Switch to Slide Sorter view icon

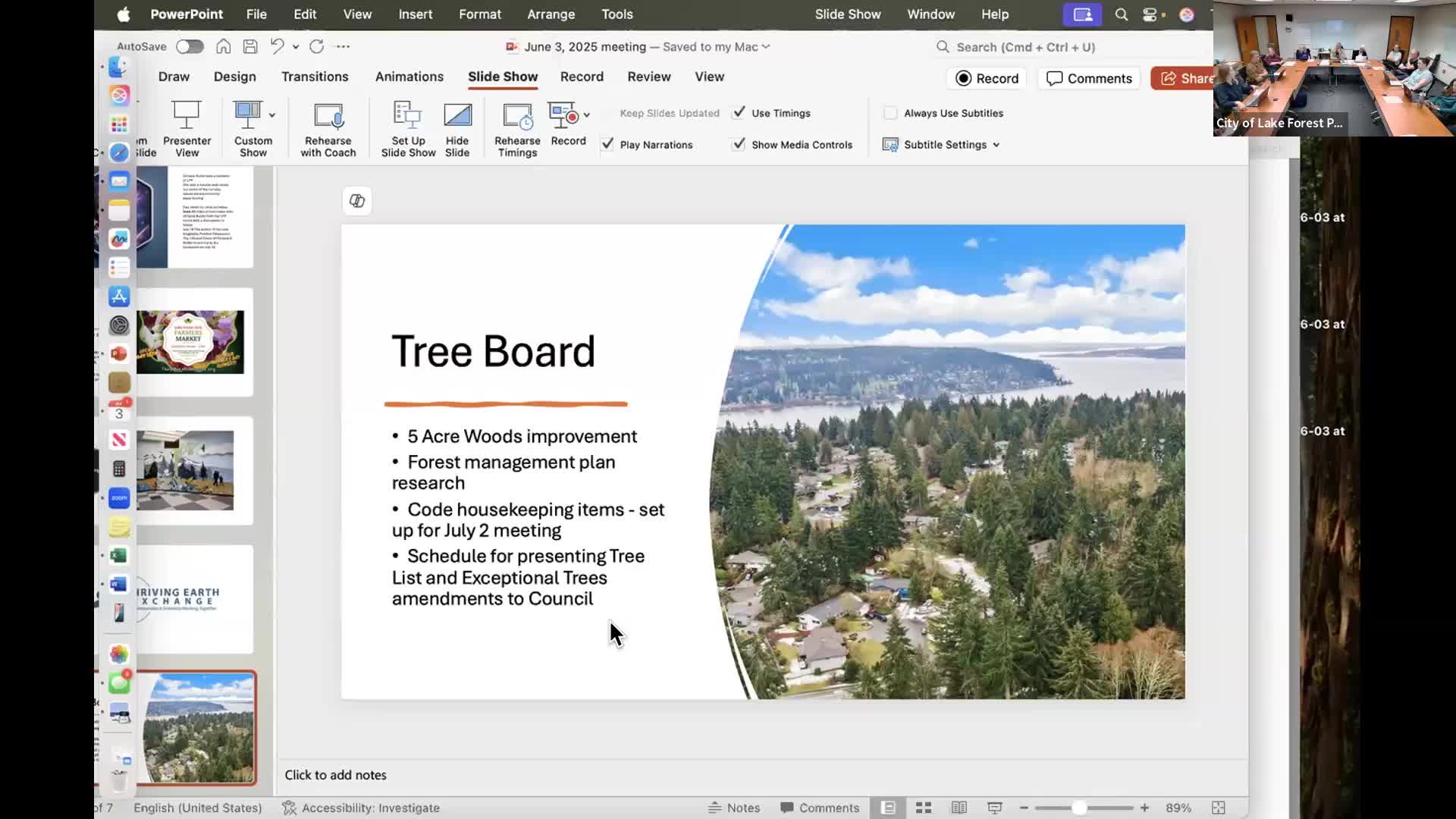923,808
